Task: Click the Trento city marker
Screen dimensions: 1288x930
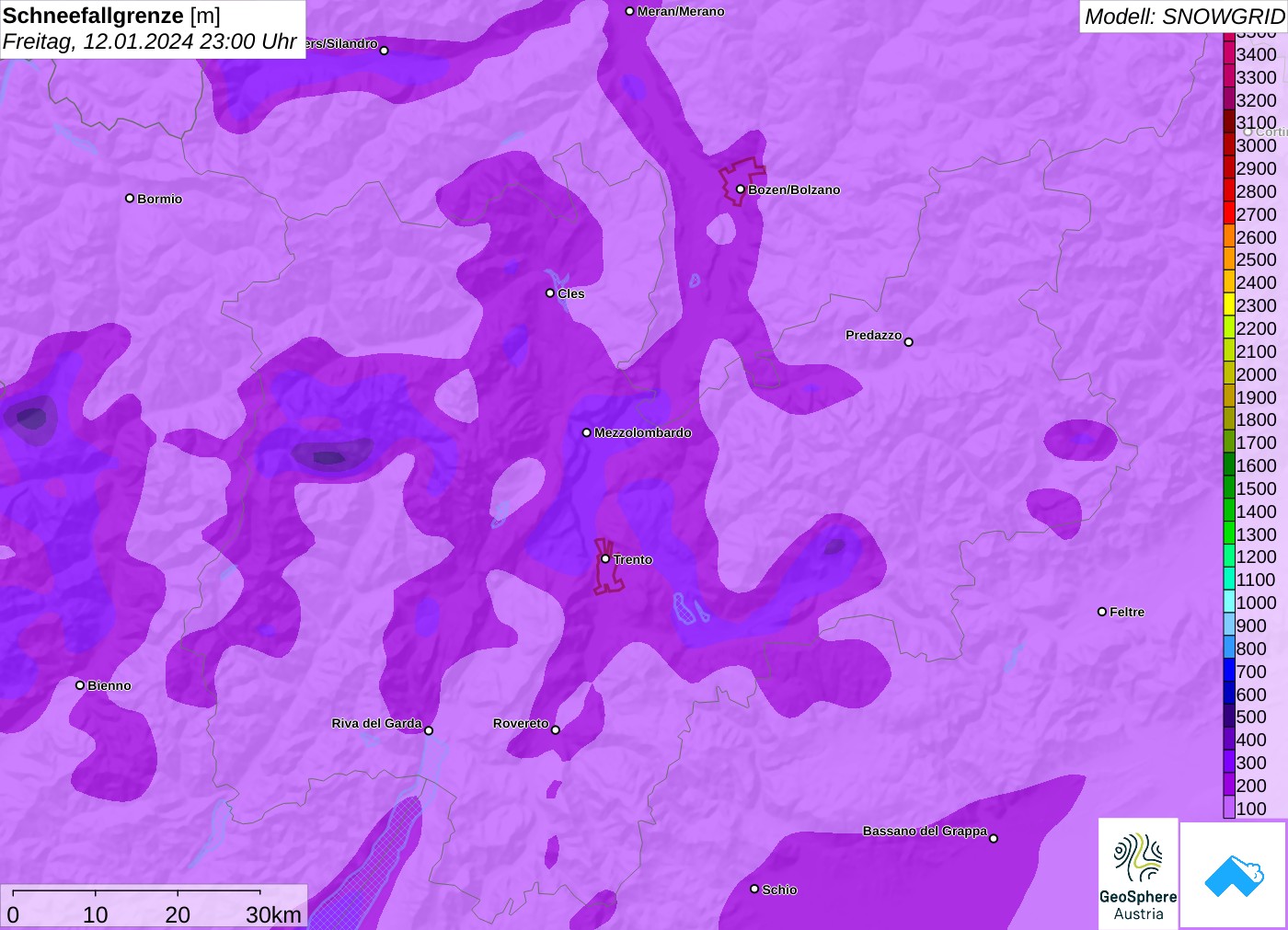Action: click(x=605, y=558)
